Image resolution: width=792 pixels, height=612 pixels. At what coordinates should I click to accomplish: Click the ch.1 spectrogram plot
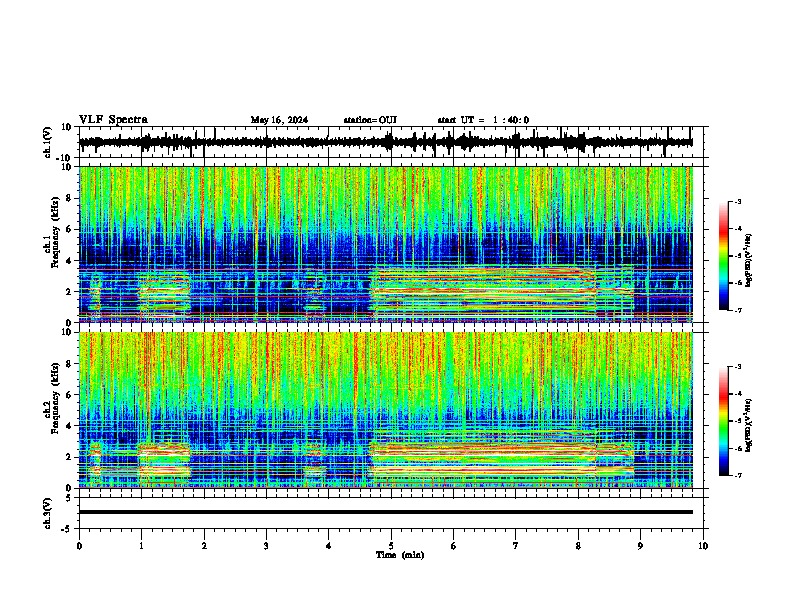tap(386, 244)
